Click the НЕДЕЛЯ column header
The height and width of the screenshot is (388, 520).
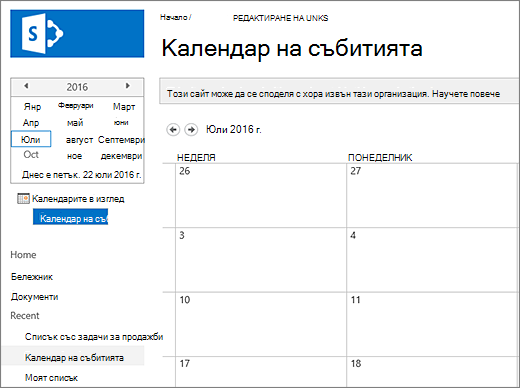(196, 157)
